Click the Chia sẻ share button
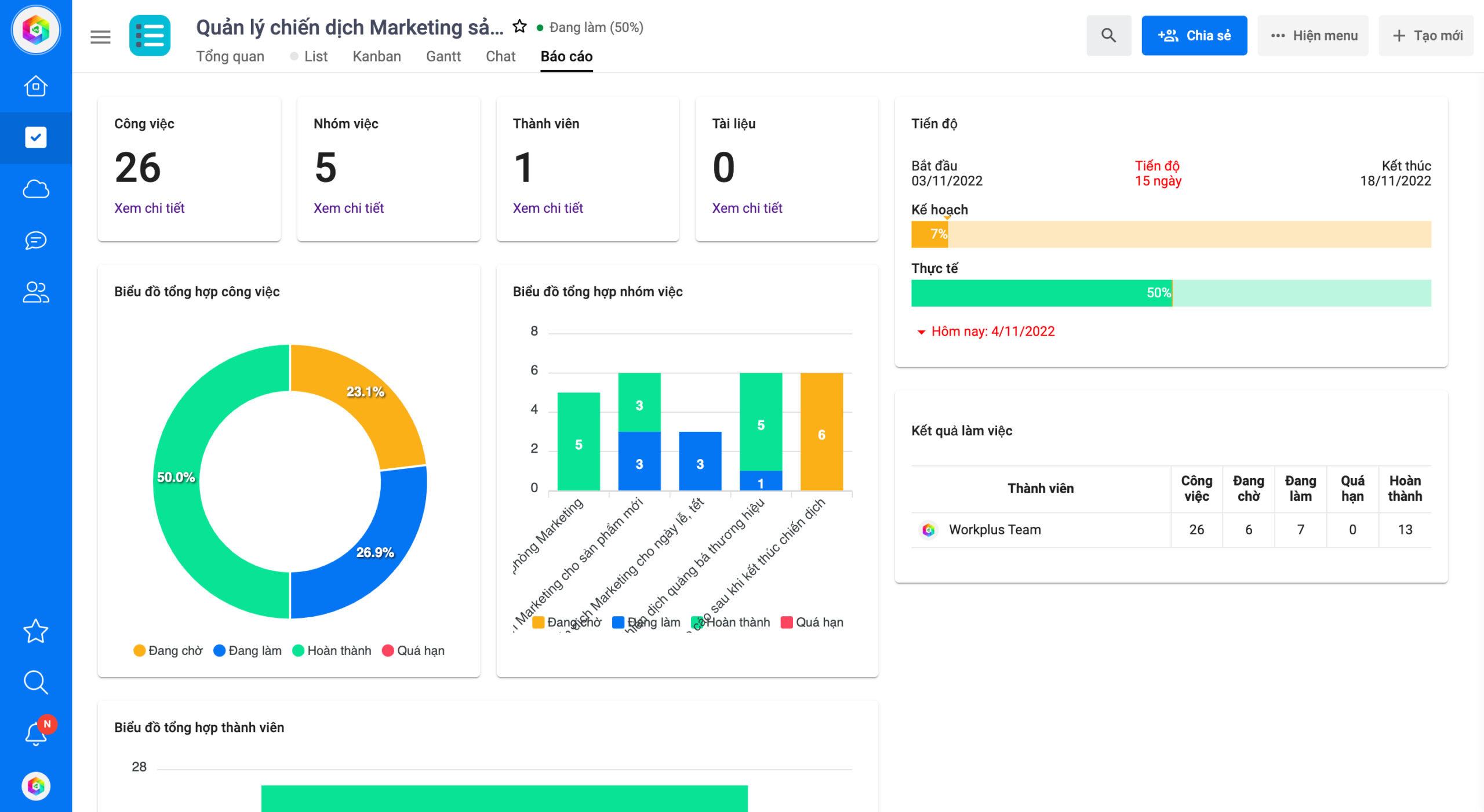The height and width of the screenshot is (812, 1484). click(x=1194, y=35)
